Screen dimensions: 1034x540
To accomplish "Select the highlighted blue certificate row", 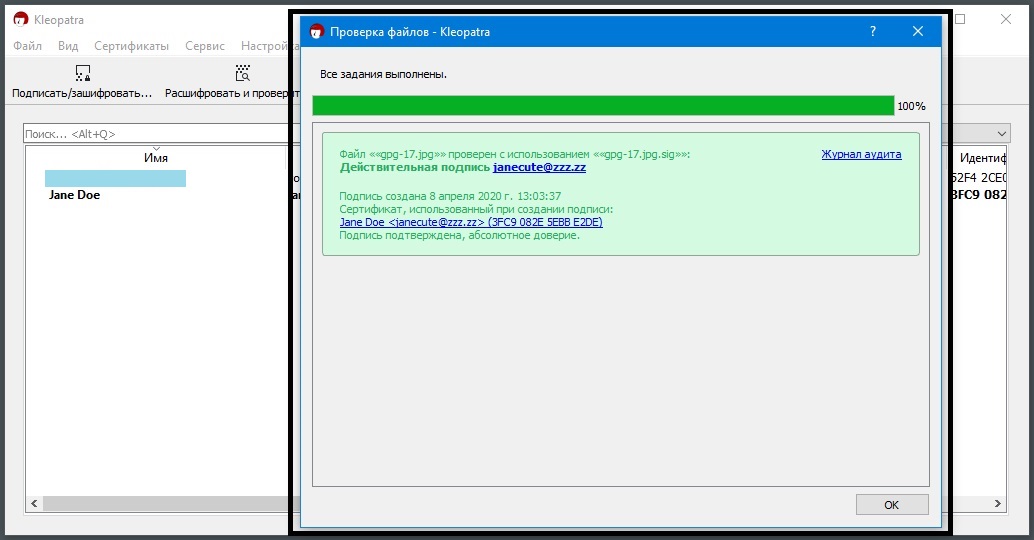I will pos(115,179).
